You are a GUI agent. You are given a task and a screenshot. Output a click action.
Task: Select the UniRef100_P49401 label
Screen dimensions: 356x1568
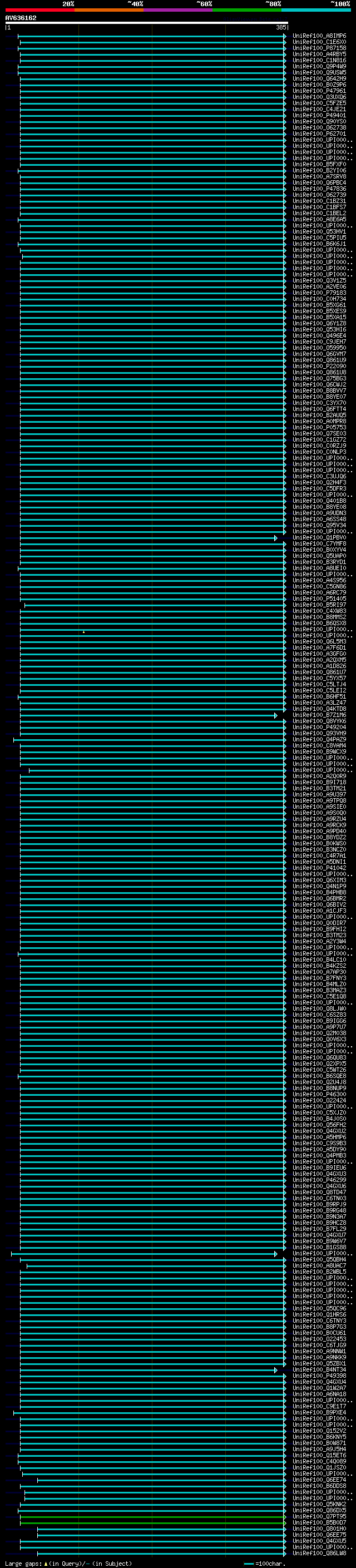tap(319, 116)
